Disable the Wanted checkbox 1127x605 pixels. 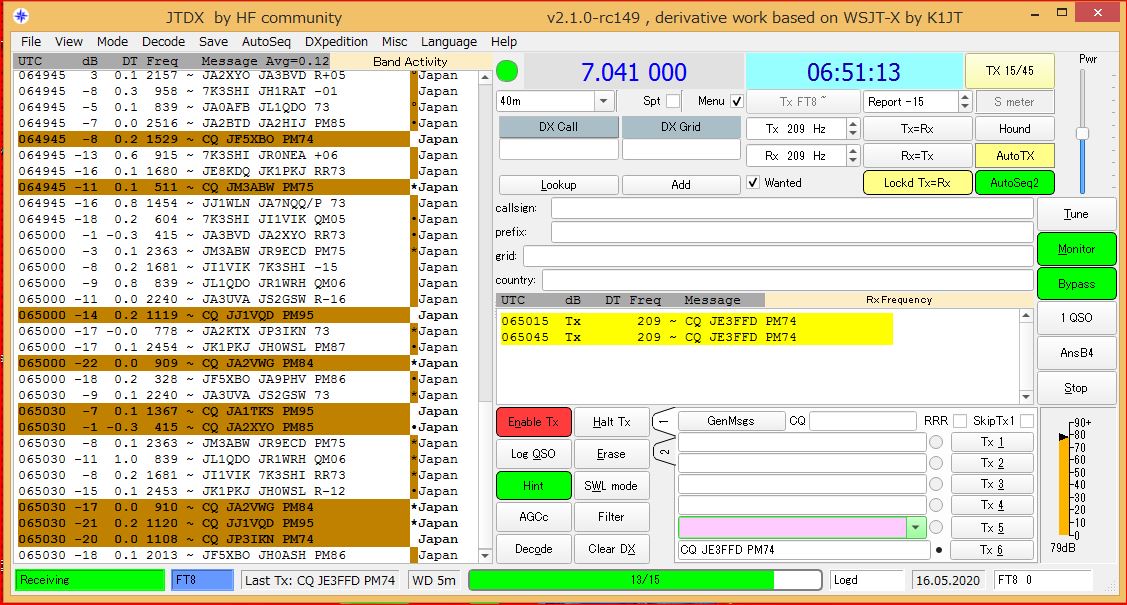[753, 183]
